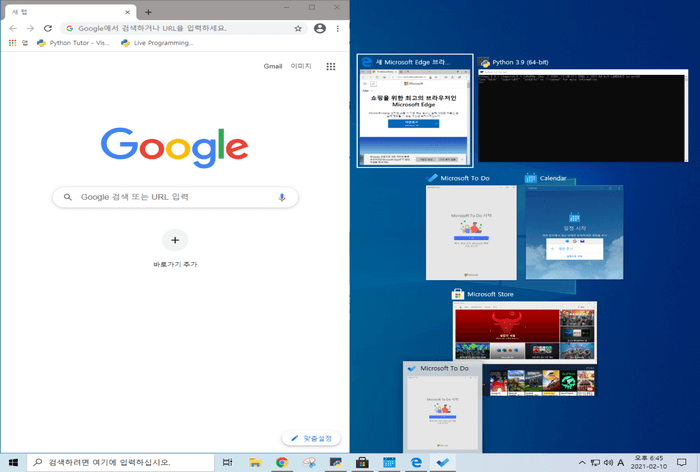The image size is (700, 472).
Task: Open the Snipping Tool taskbar icon
Action: 309,463
